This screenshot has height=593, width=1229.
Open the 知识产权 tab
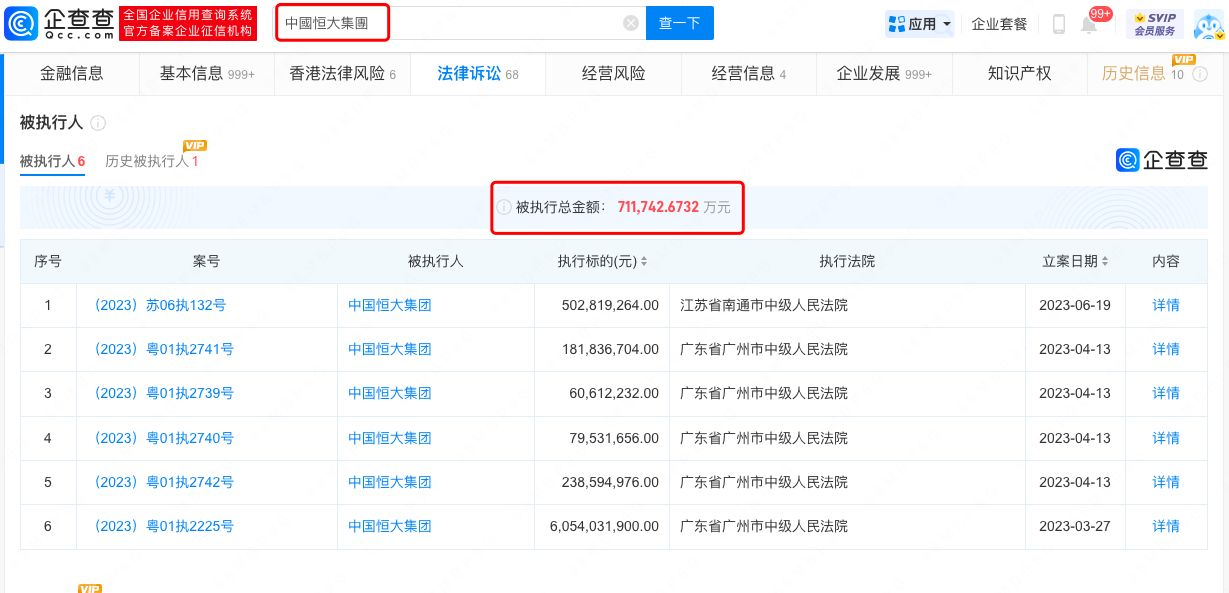click(1019, 73)
